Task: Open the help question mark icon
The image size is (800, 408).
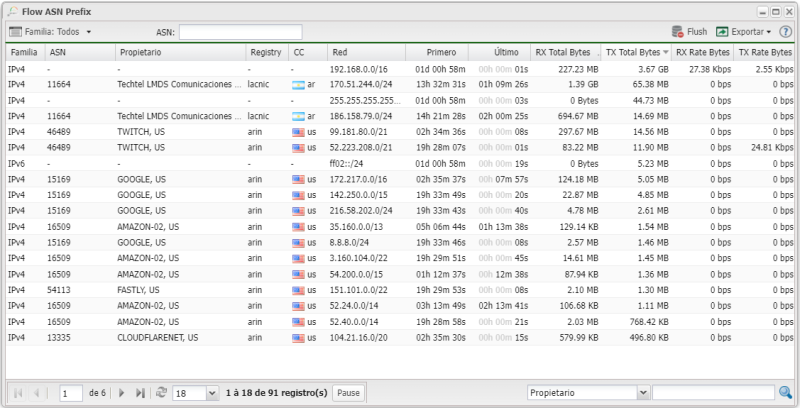Action: [x=785, y=32]
